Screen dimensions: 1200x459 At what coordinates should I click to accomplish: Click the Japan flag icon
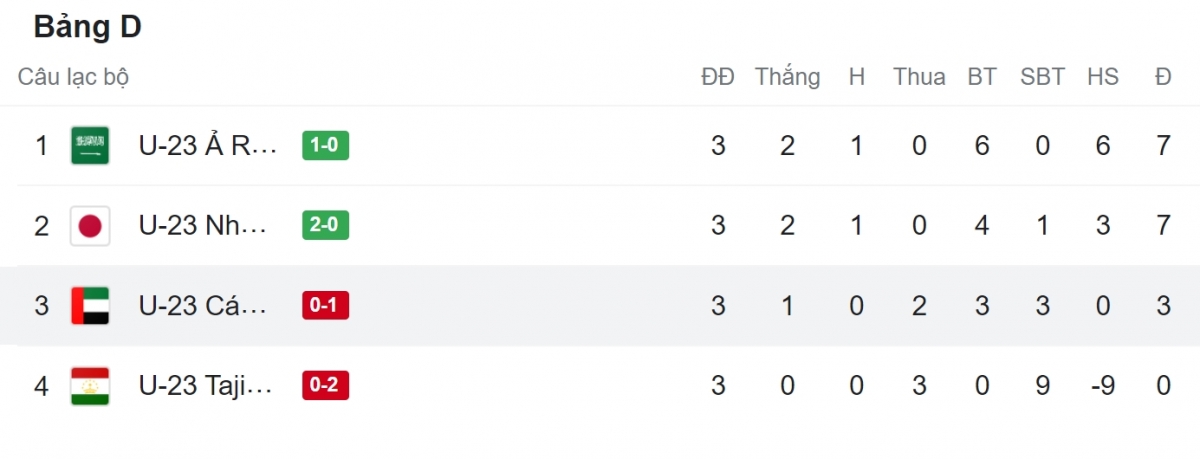coord(90,226)
